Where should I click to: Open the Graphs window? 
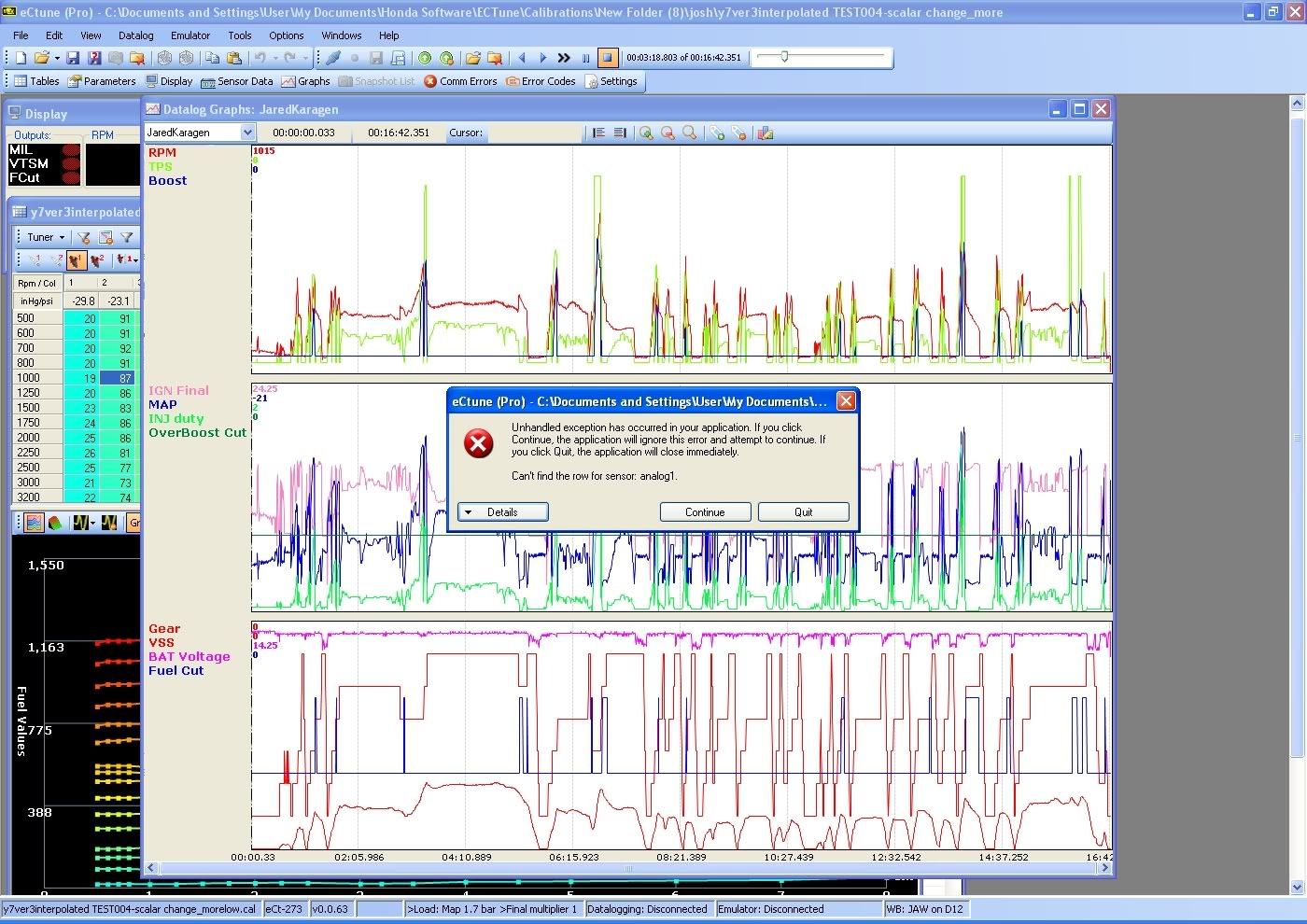(x=305, y=81)
